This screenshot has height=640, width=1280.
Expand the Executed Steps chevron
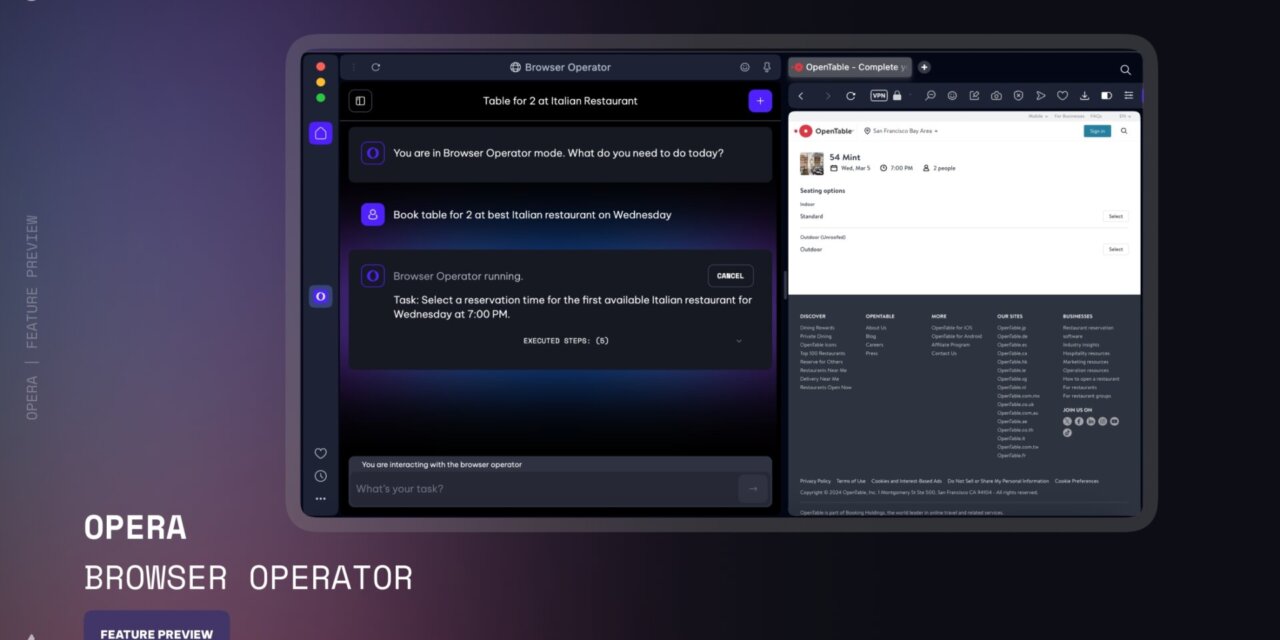[x=739, y=341]
